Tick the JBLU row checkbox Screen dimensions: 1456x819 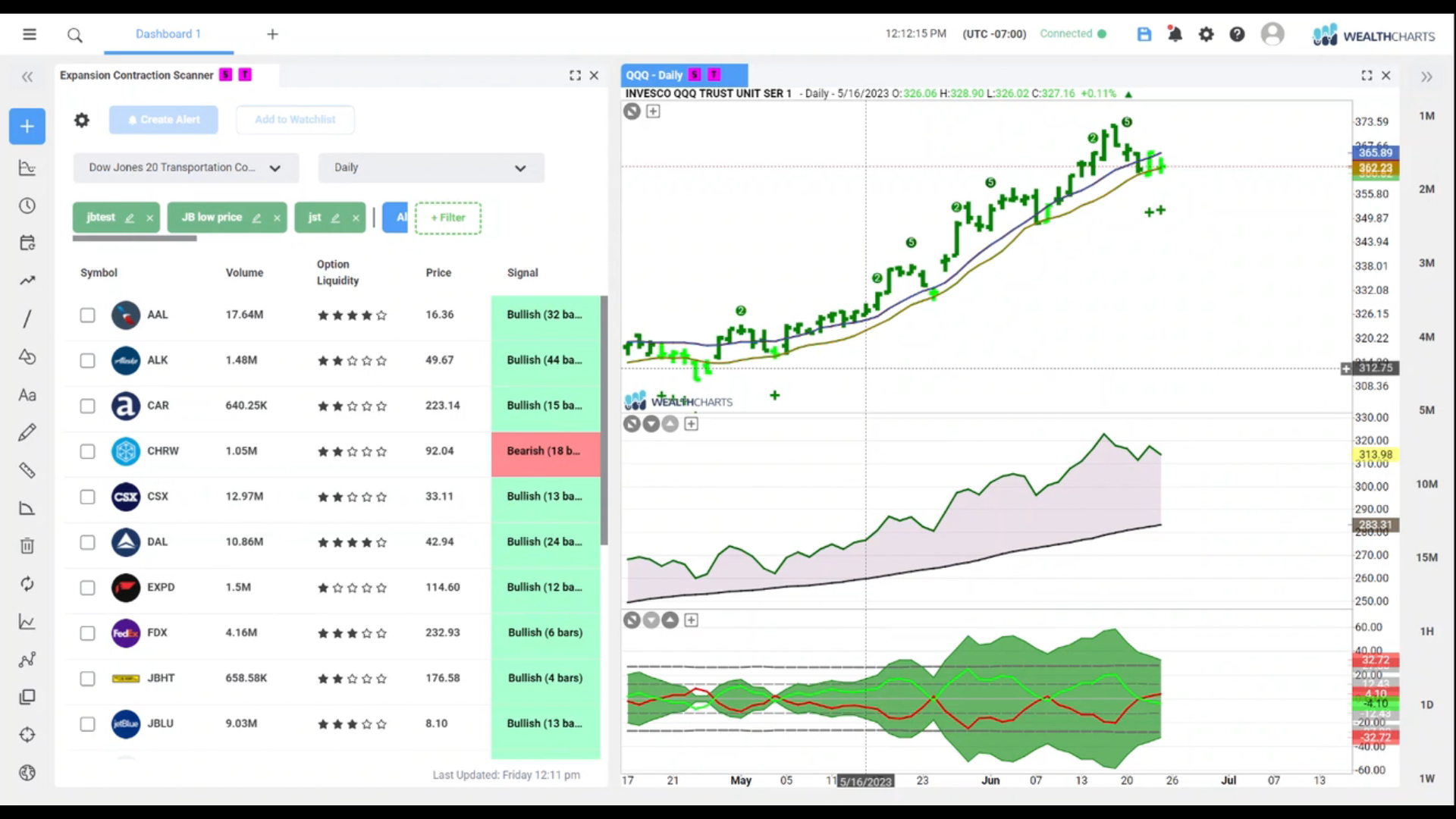pos(88,724)
